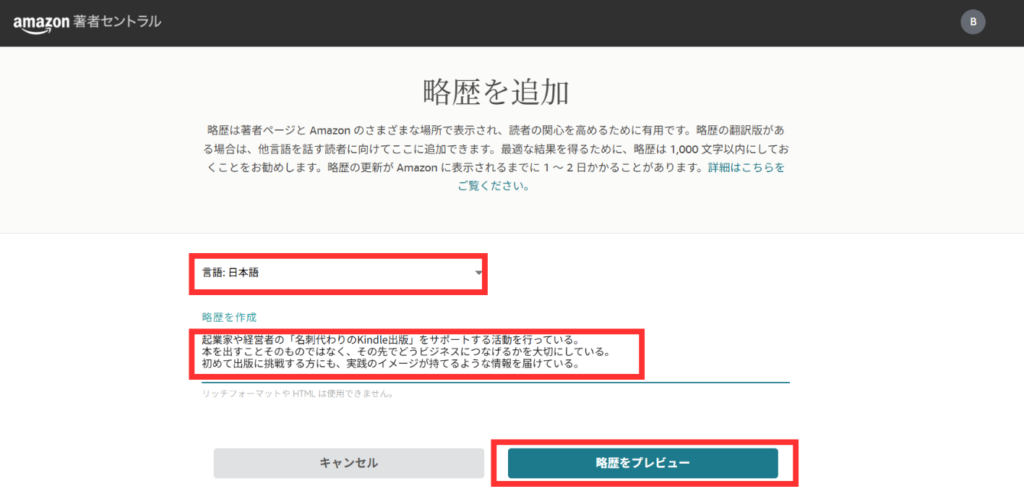1024x494 pixels.
Task: Open the "詳細はこちらを" help link
Action: click(x=745, y=168)
